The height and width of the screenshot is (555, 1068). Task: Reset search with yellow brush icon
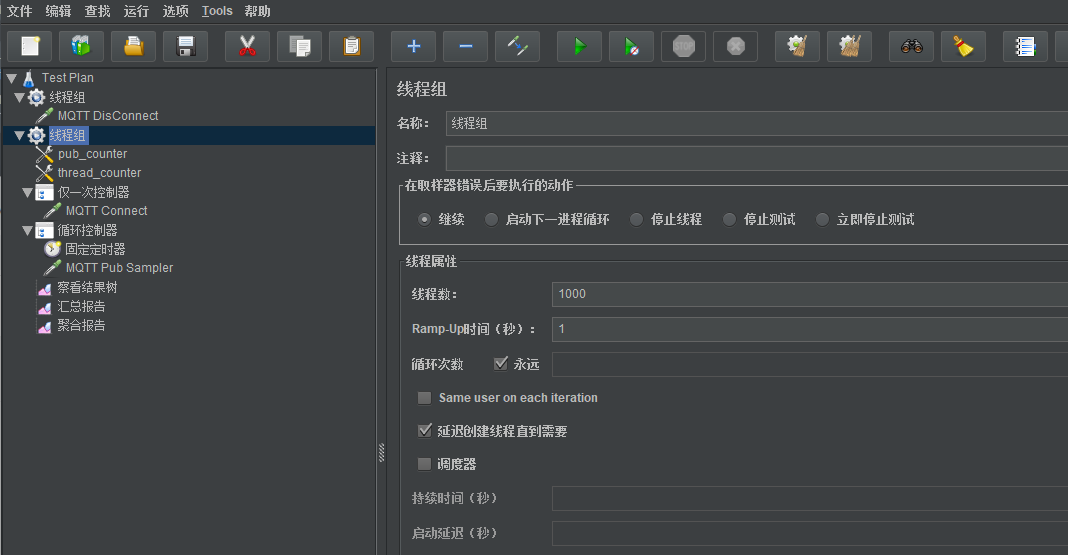point(963,46)
